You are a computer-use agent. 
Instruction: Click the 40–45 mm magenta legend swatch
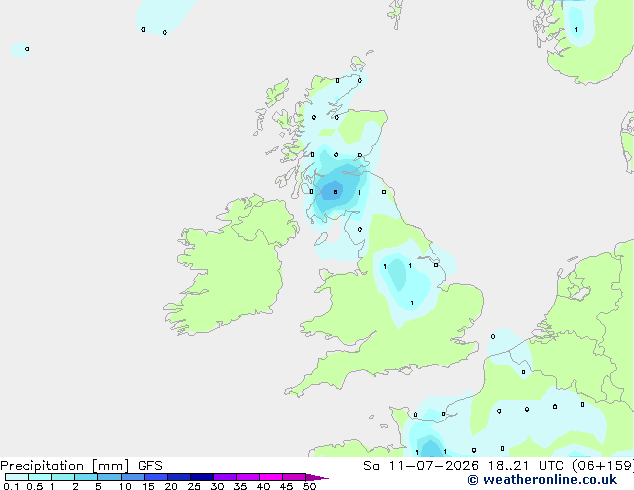tap(271, 477)
